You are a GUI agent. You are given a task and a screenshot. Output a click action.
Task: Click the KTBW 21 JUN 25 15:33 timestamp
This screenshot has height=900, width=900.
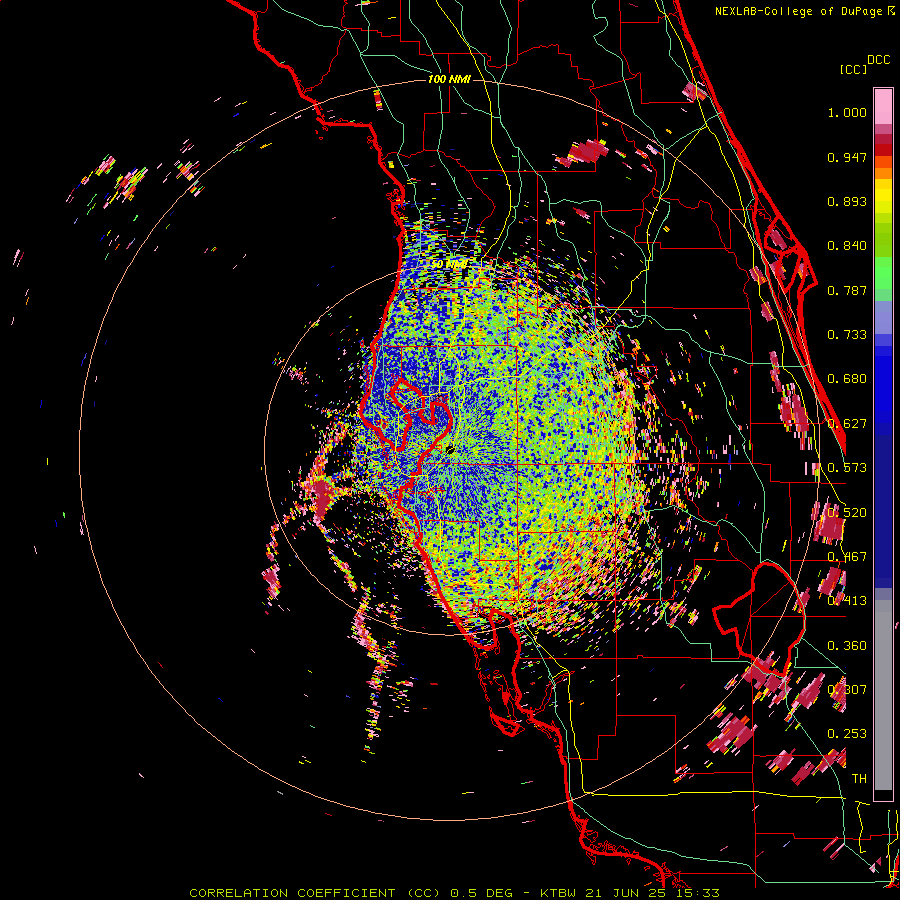click(x=630, y=893)
